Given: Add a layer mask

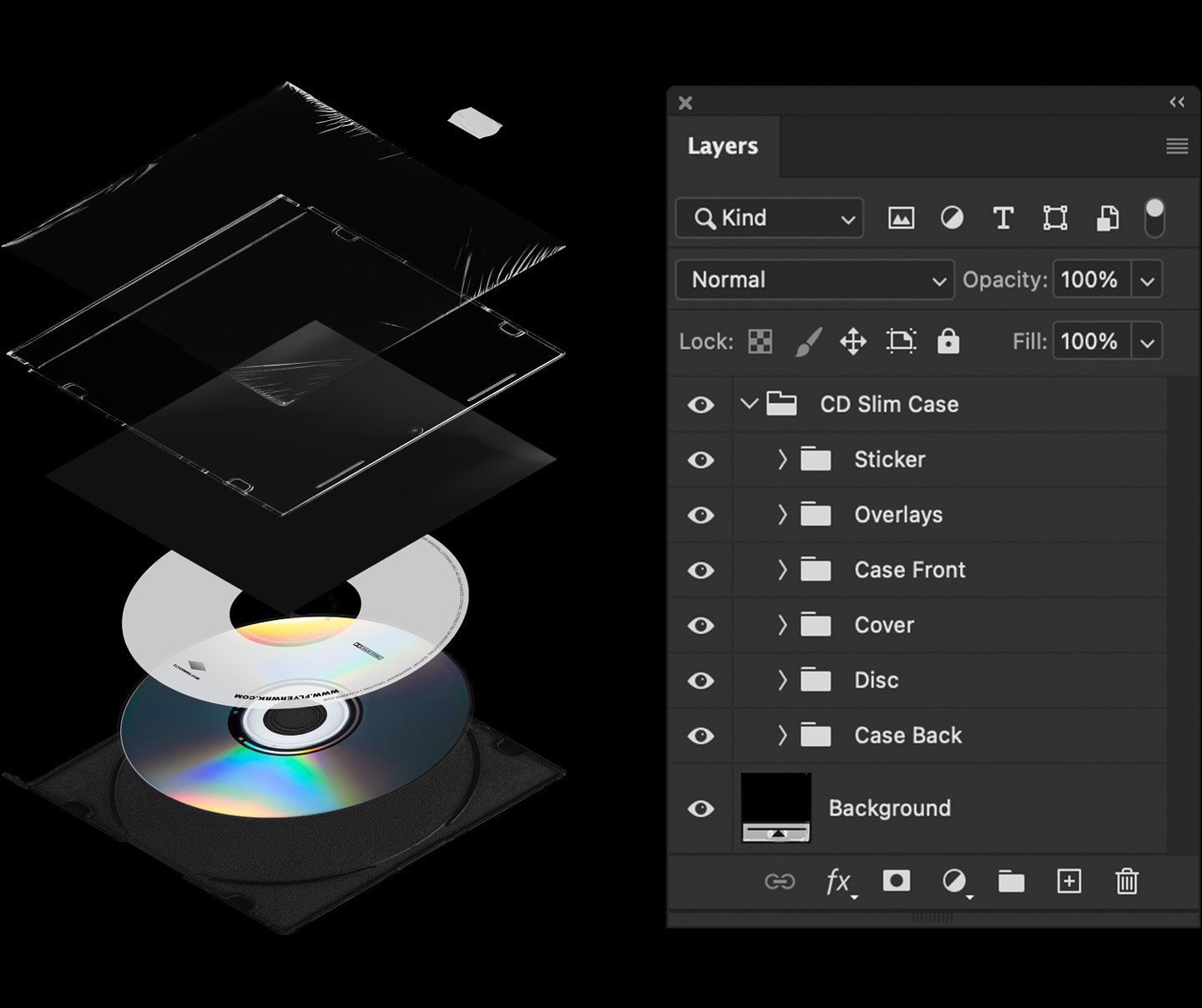Looking at the screenshot, I should [896, 881].
